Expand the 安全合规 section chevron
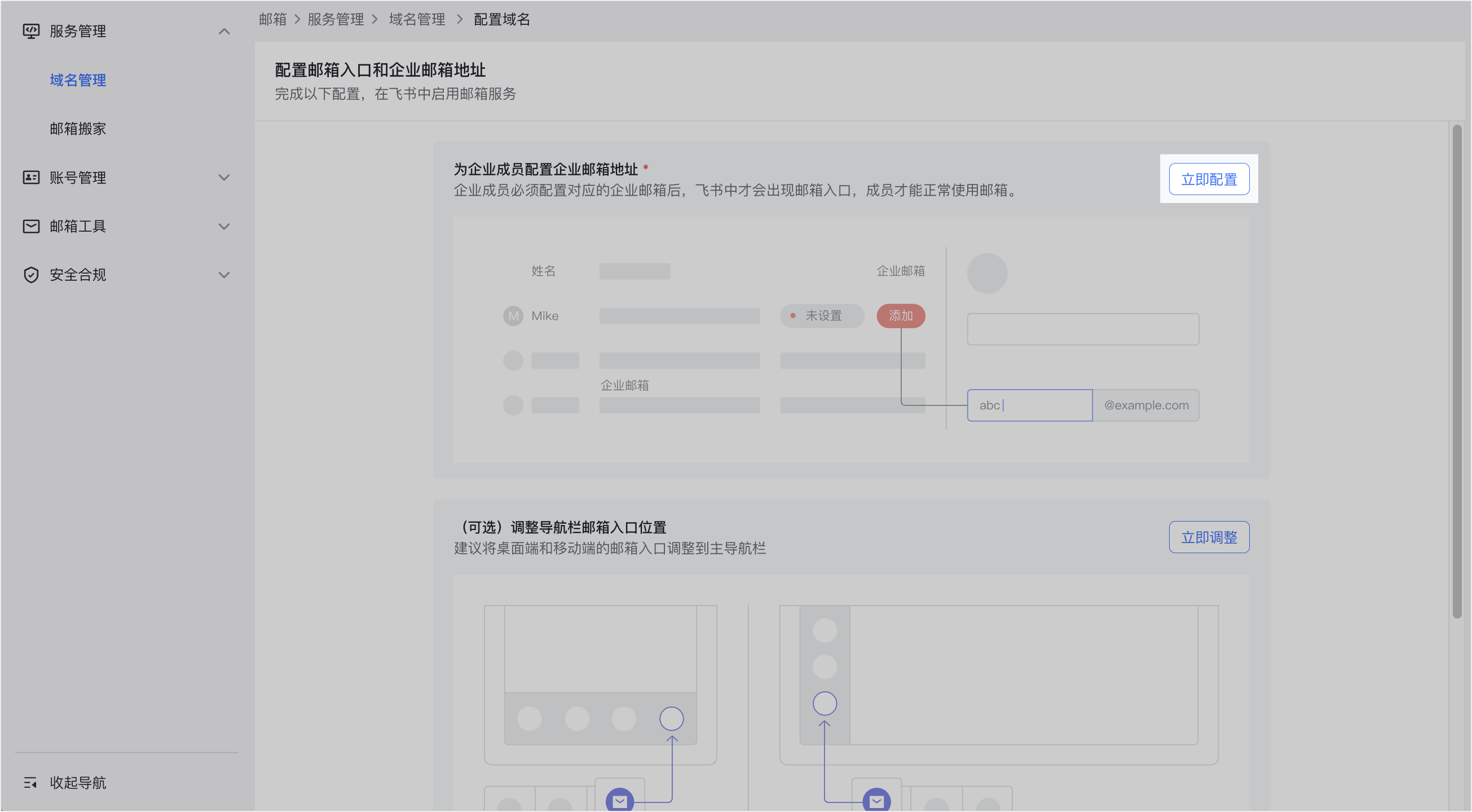This screenshot has width=1472, height=812. coord(224,275)
